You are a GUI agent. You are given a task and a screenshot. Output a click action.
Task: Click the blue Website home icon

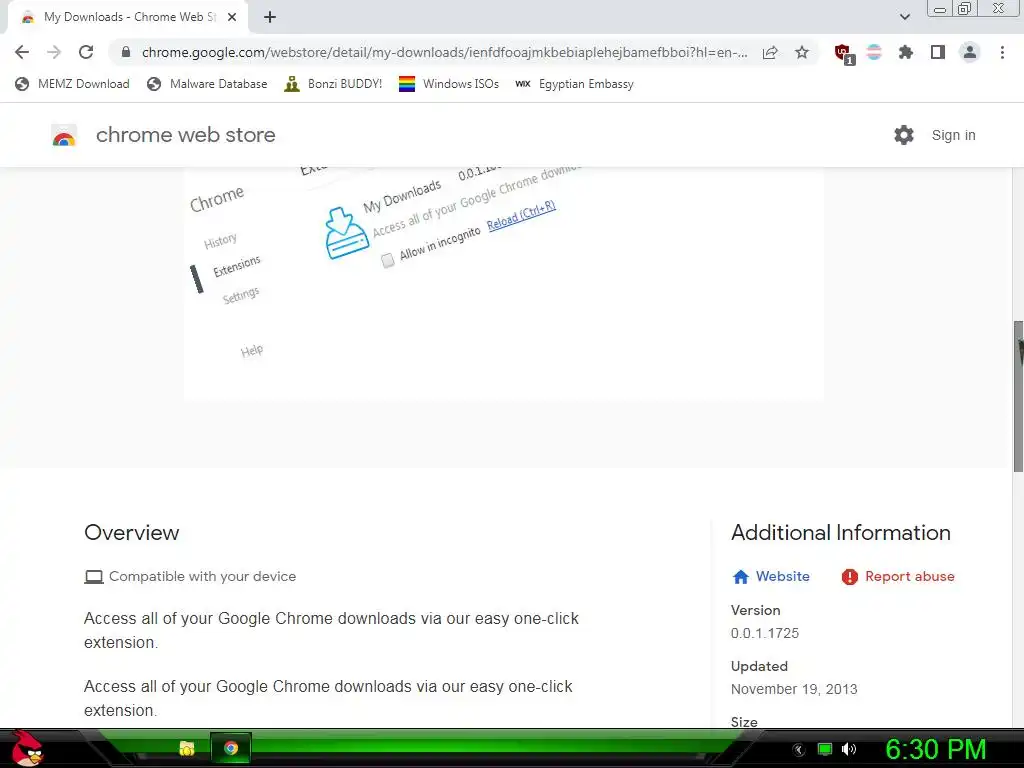tap(741, 577)
